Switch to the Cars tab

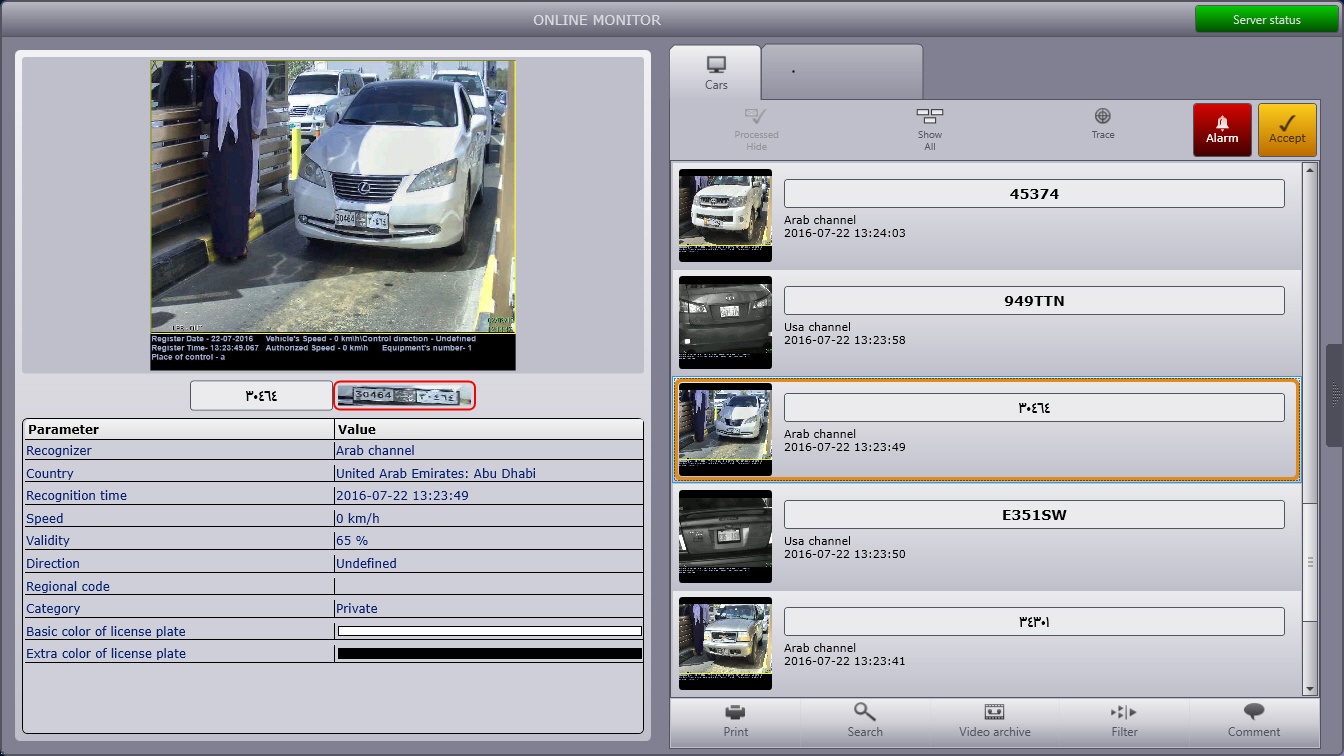pyautogui.click(x=716, y=73)
